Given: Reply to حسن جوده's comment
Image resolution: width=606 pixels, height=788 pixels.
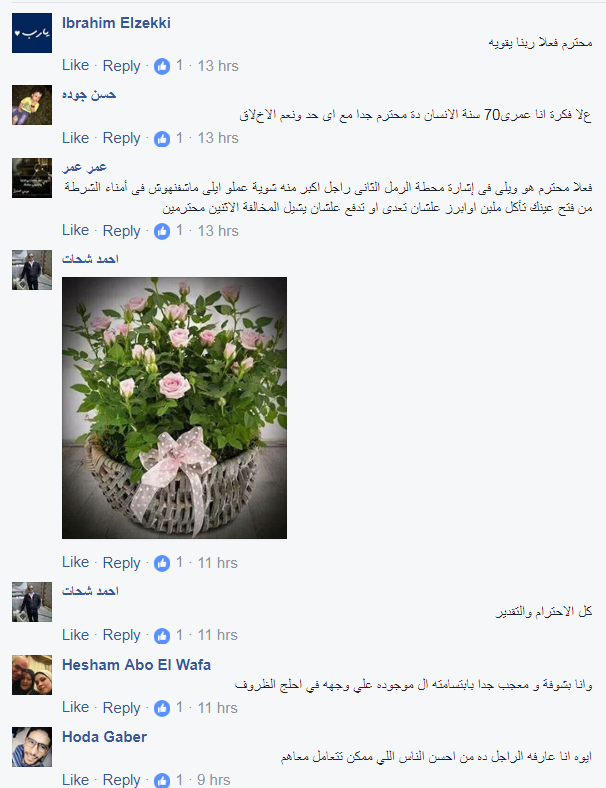Looking at the screenshot, I should pyautogui.click(x=121, y=138).
